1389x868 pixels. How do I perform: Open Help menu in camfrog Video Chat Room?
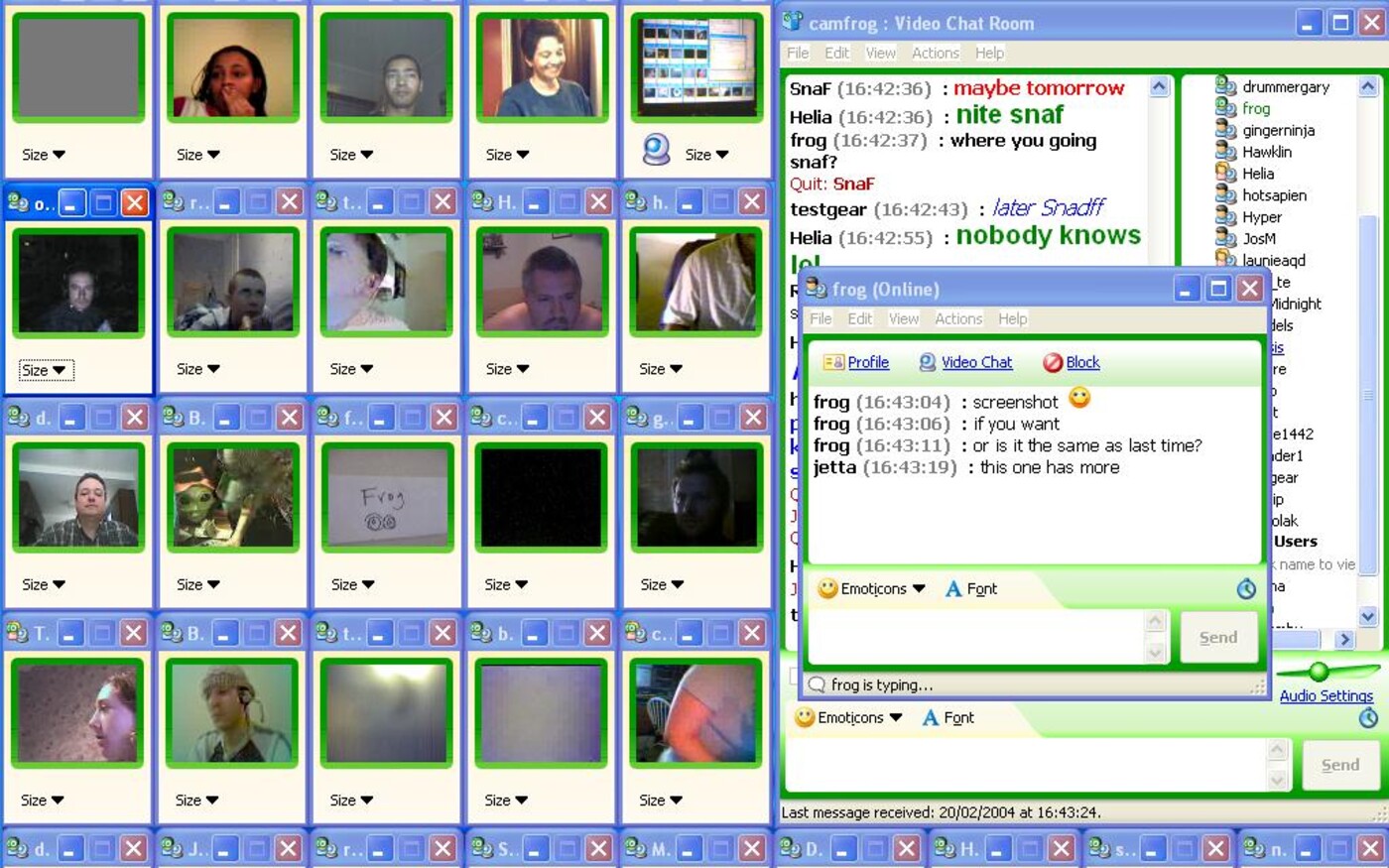coord(989,53)
